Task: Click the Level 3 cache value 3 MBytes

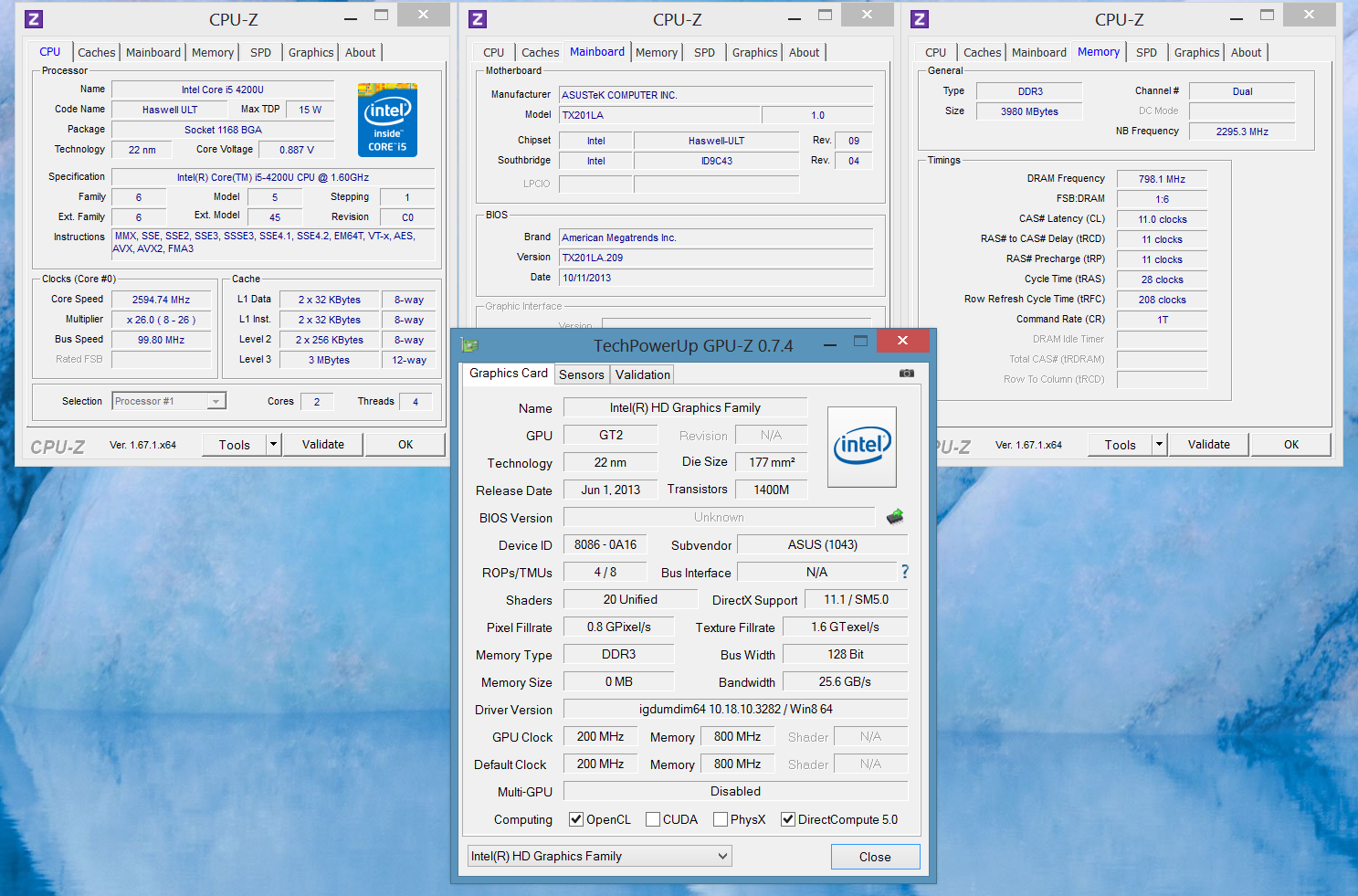Action: pyautogui.click(x=329, y=360)
